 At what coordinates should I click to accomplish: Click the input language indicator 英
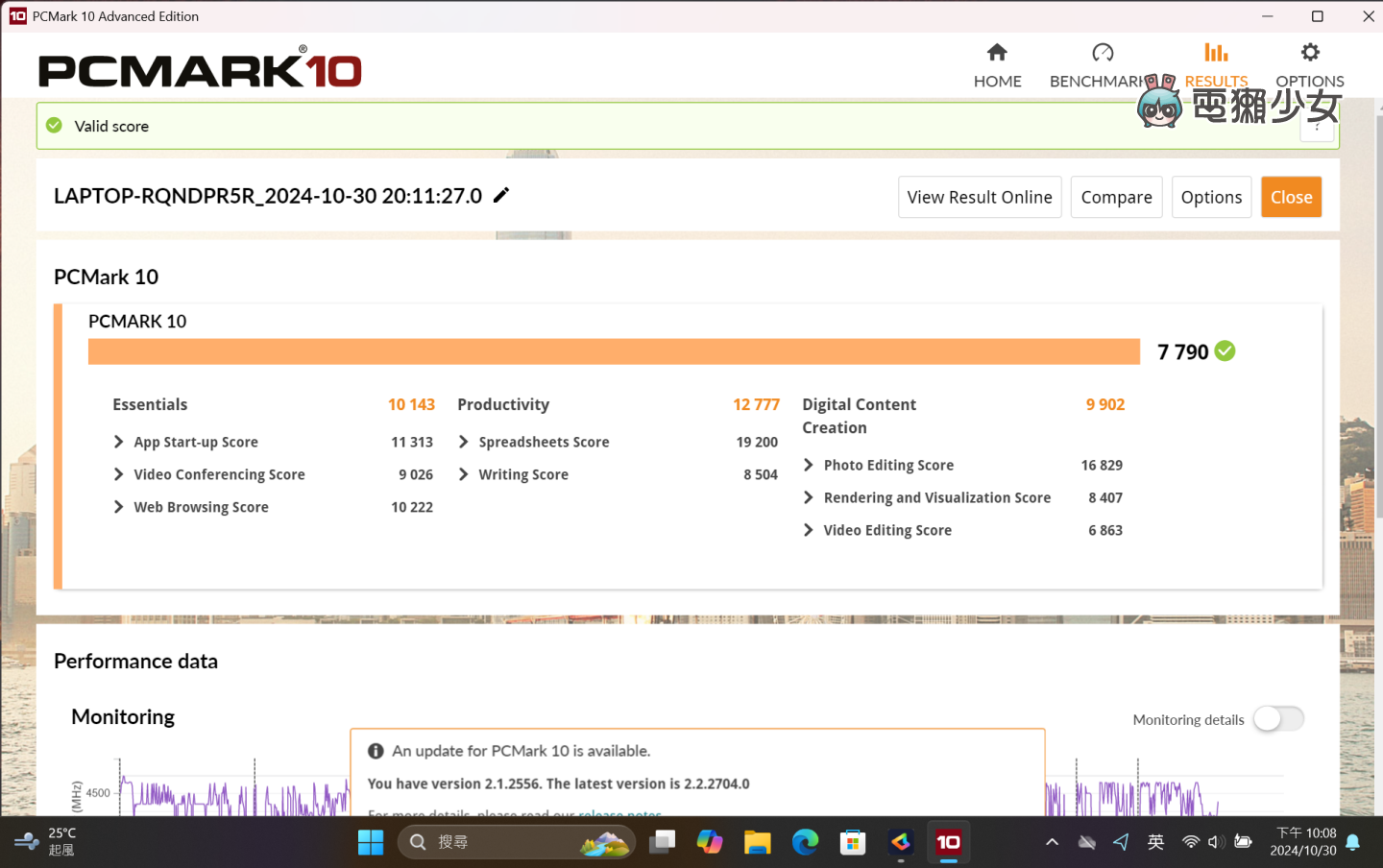click(1155, 842)
